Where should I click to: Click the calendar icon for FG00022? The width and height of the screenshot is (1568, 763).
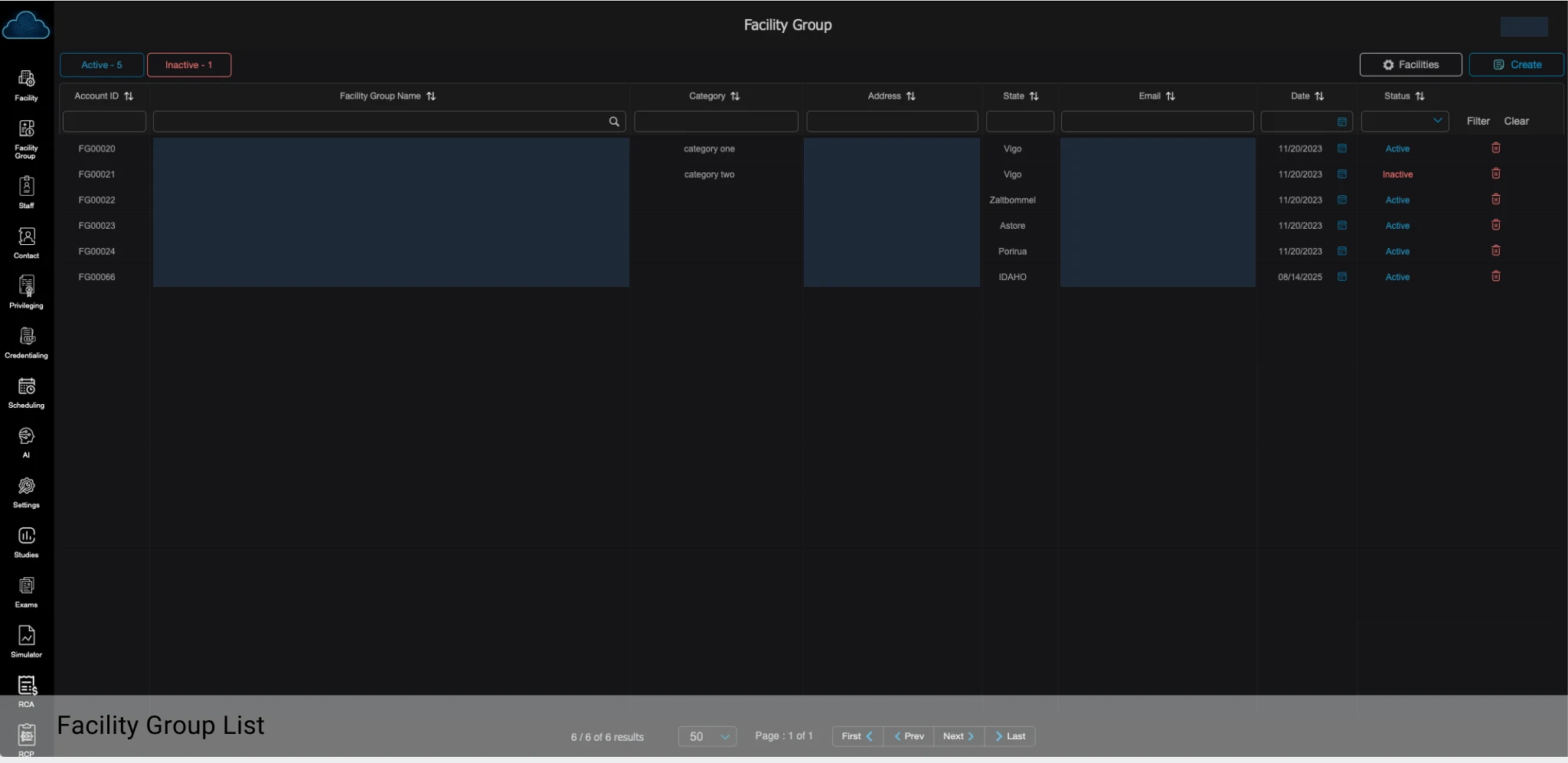click(x=1341, y=200)
